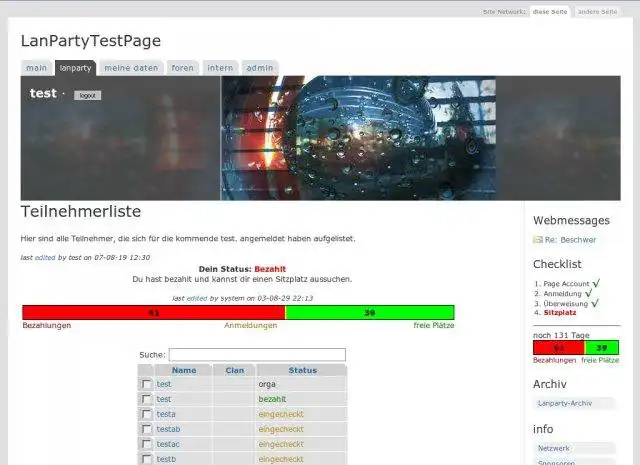Sort table by Status column header
640x465 pixels.
click(x=302, y=370)
